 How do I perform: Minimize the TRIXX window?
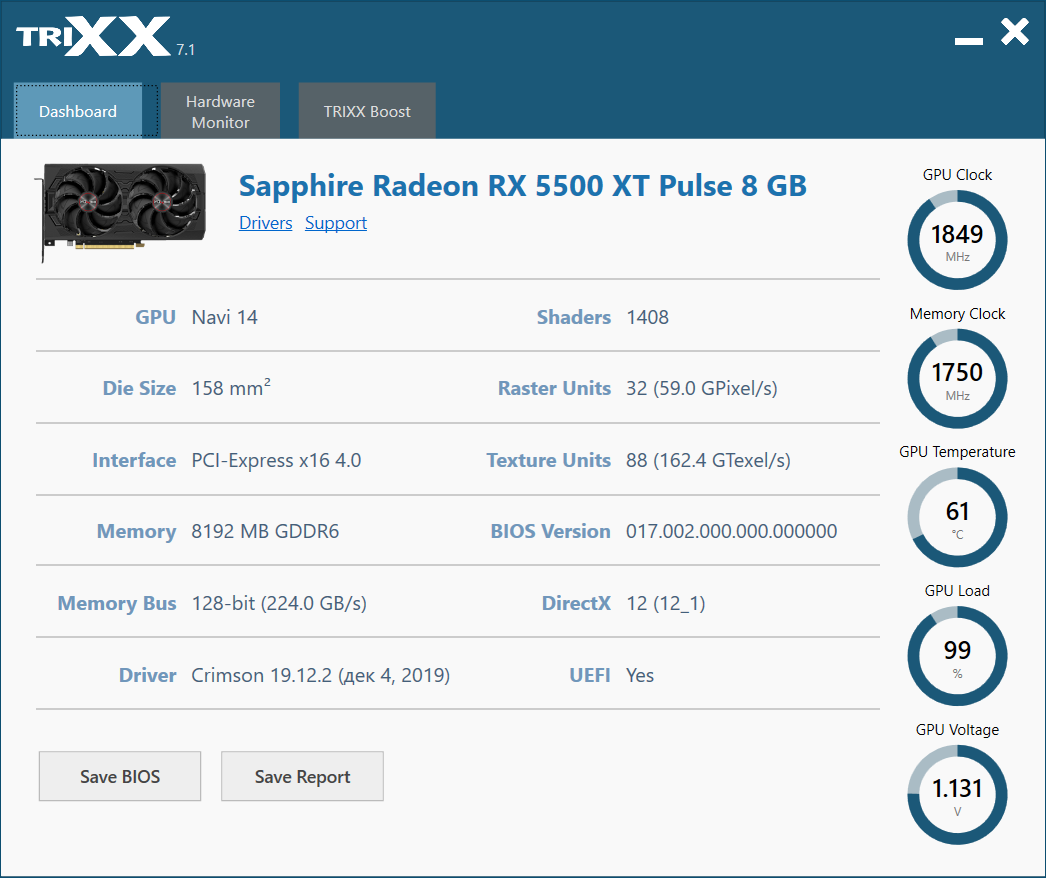point(969,41)
